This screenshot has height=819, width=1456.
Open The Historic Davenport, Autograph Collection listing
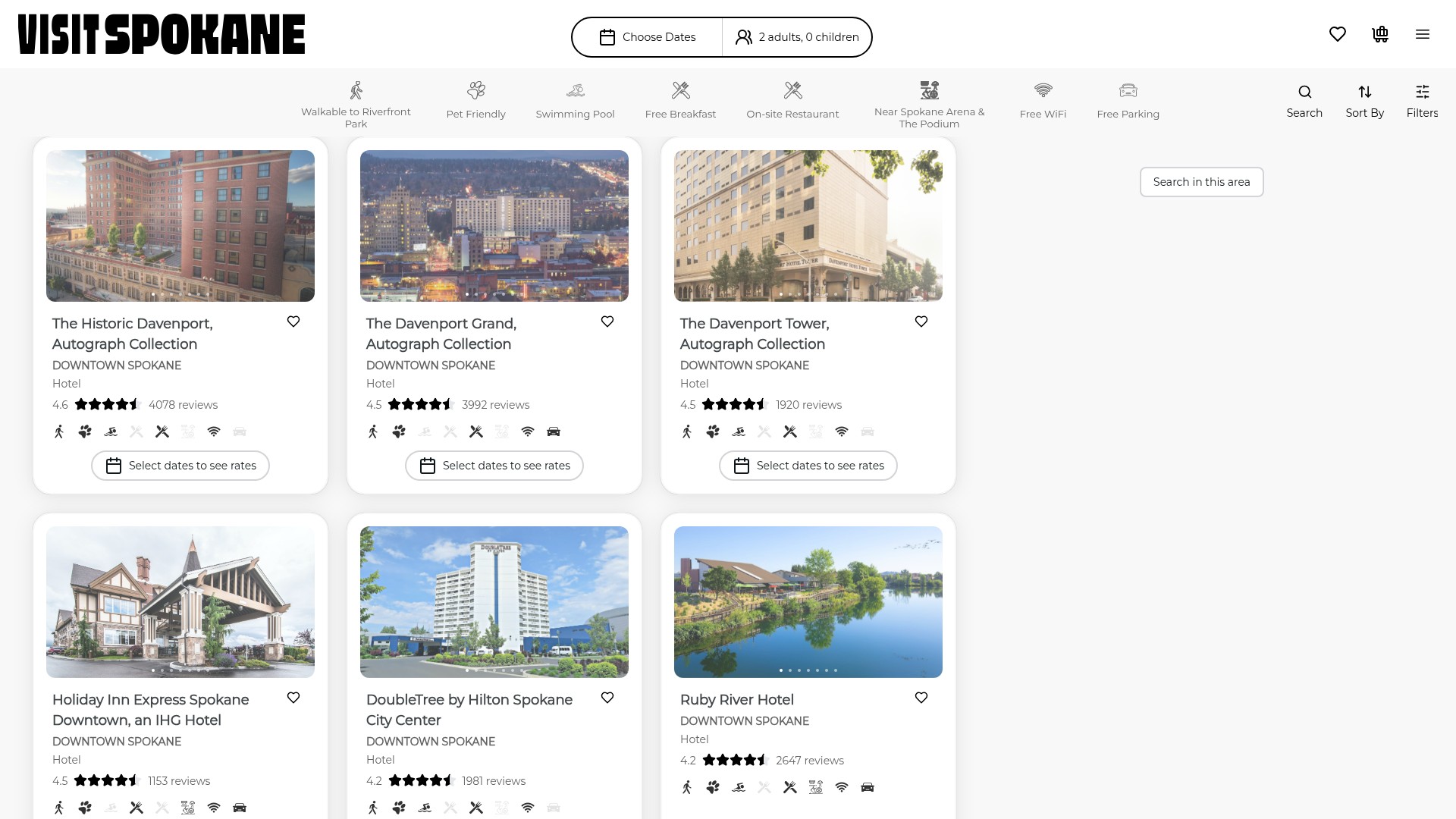[x=133, y=334]
